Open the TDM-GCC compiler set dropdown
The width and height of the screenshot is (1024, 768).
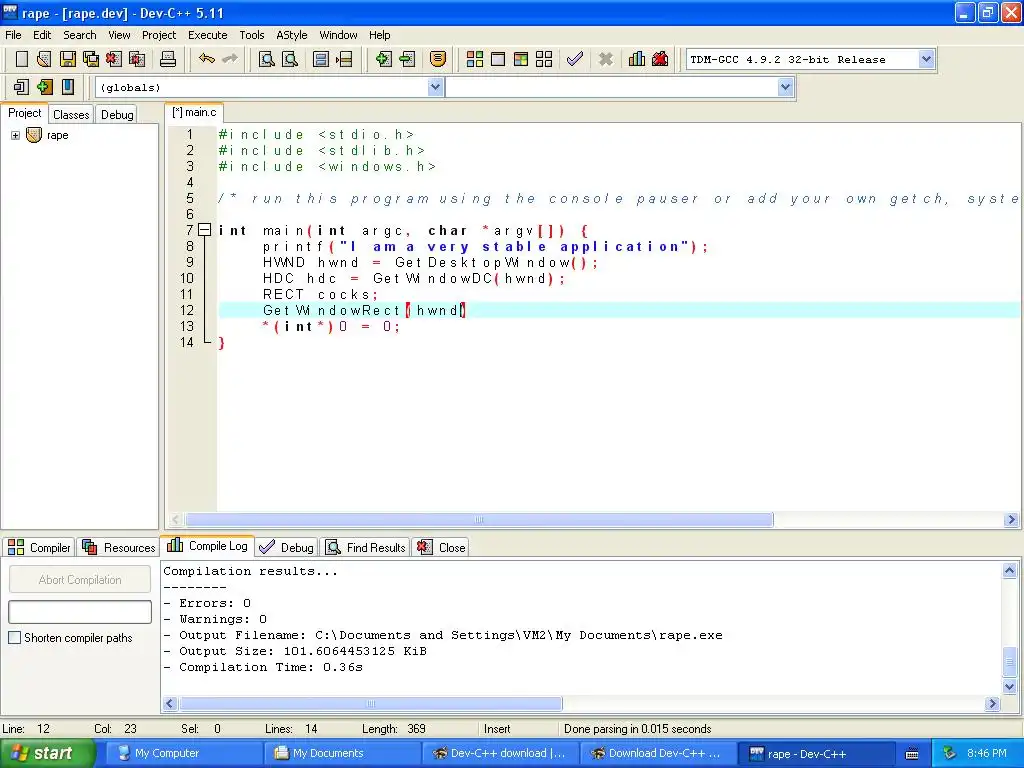click(926, 59)
